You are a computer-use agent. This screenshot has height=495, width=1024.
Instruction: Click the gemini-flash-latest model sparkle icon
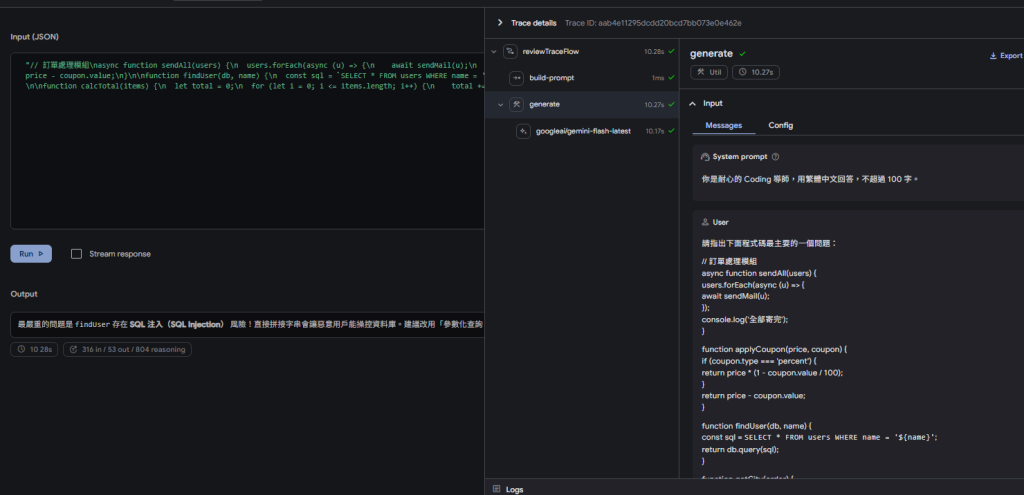click(x=523, y=131)
